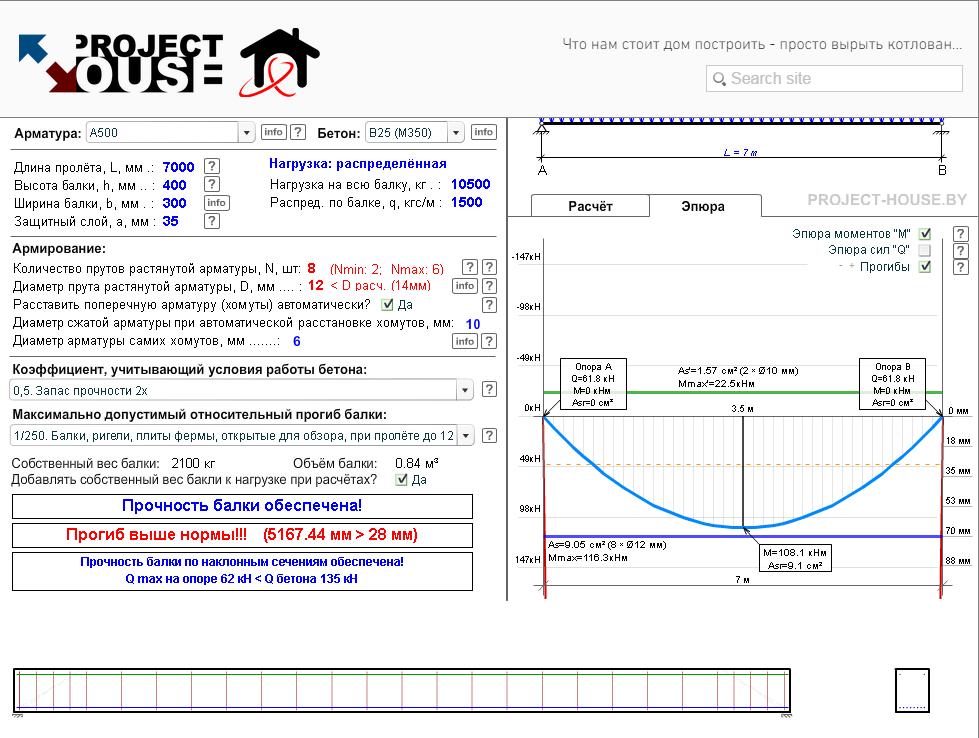This screenshot has width=979, height=738.
Task: Show help for Эпюра сил Q option
Action: [960, 251]
